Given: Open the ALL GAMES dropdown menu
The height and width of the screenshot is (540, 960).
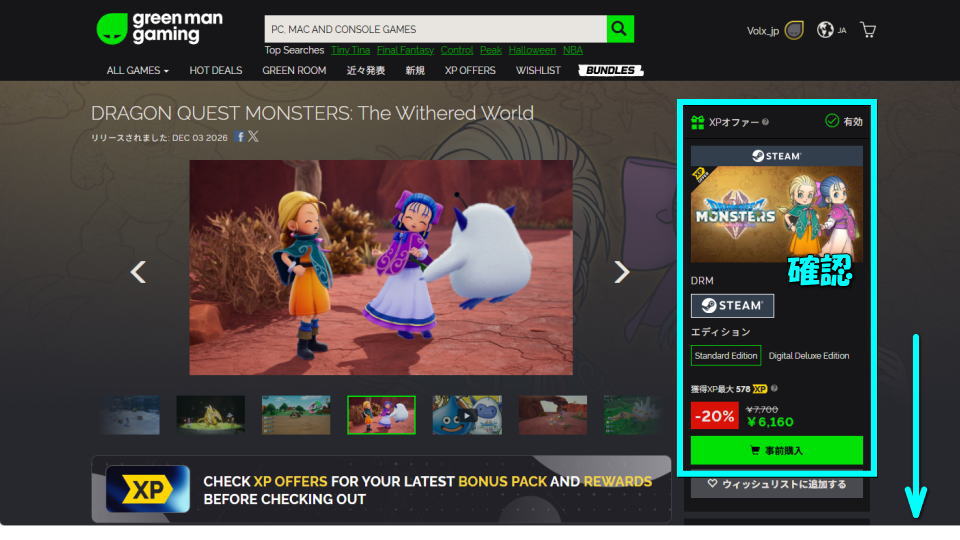Looking at the screenshot, I should click(137, 70).
